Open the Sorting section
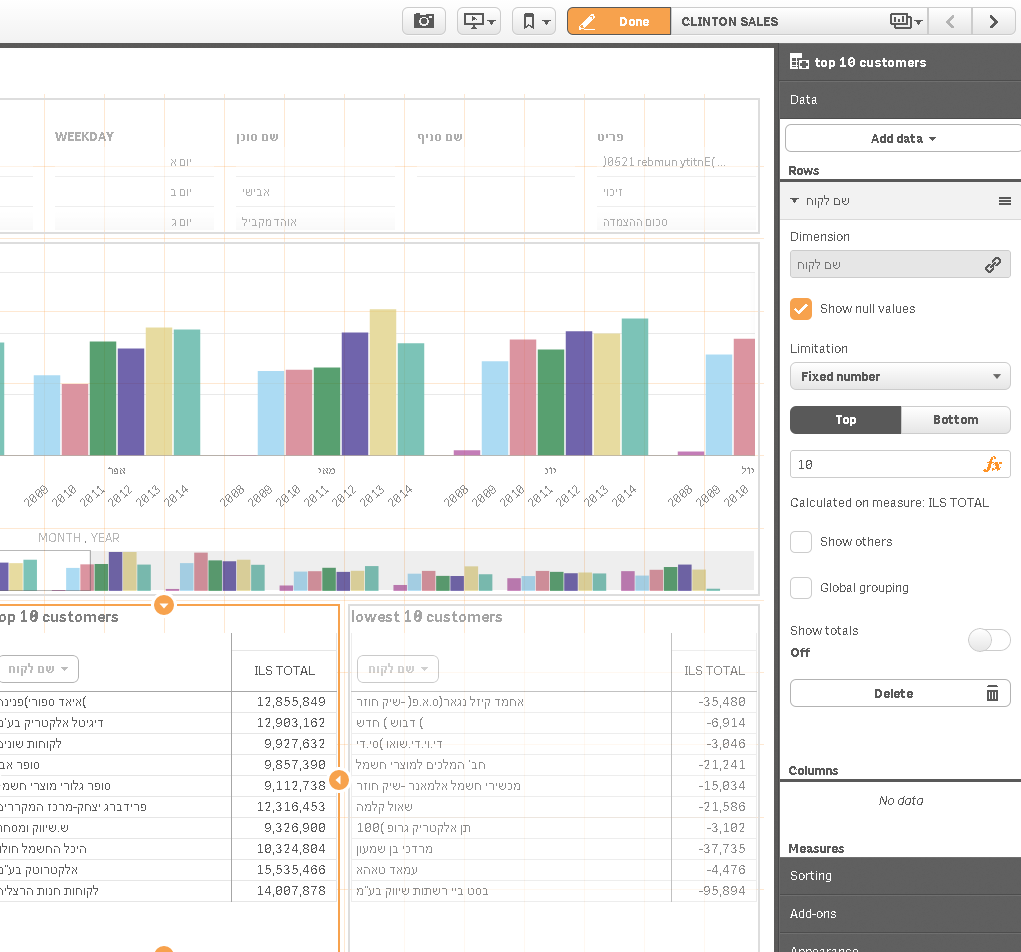This screenshot has width=1021, height=952. tap(900, 876)
